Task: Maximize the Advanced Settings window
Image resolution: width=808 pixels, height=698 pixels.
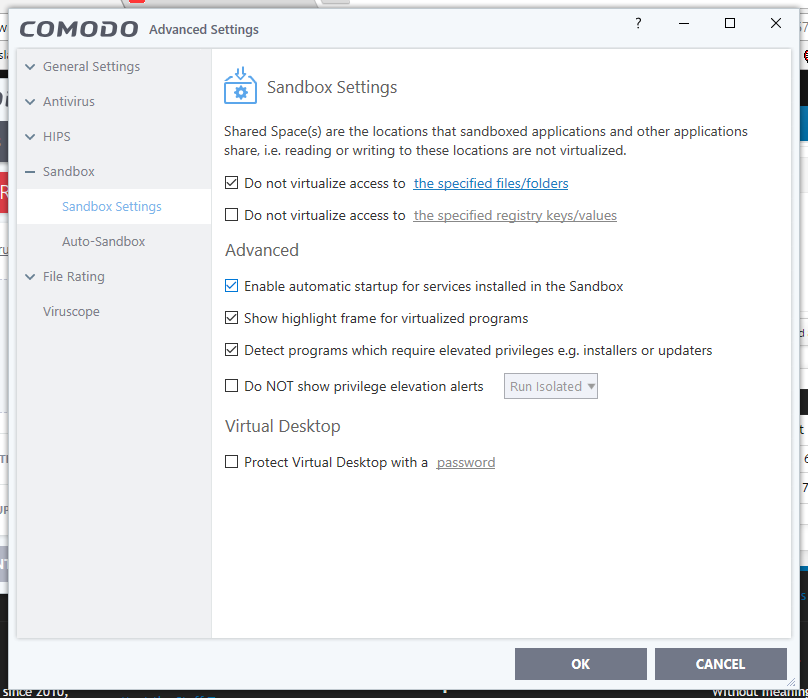Action: (x=730, y=23)
